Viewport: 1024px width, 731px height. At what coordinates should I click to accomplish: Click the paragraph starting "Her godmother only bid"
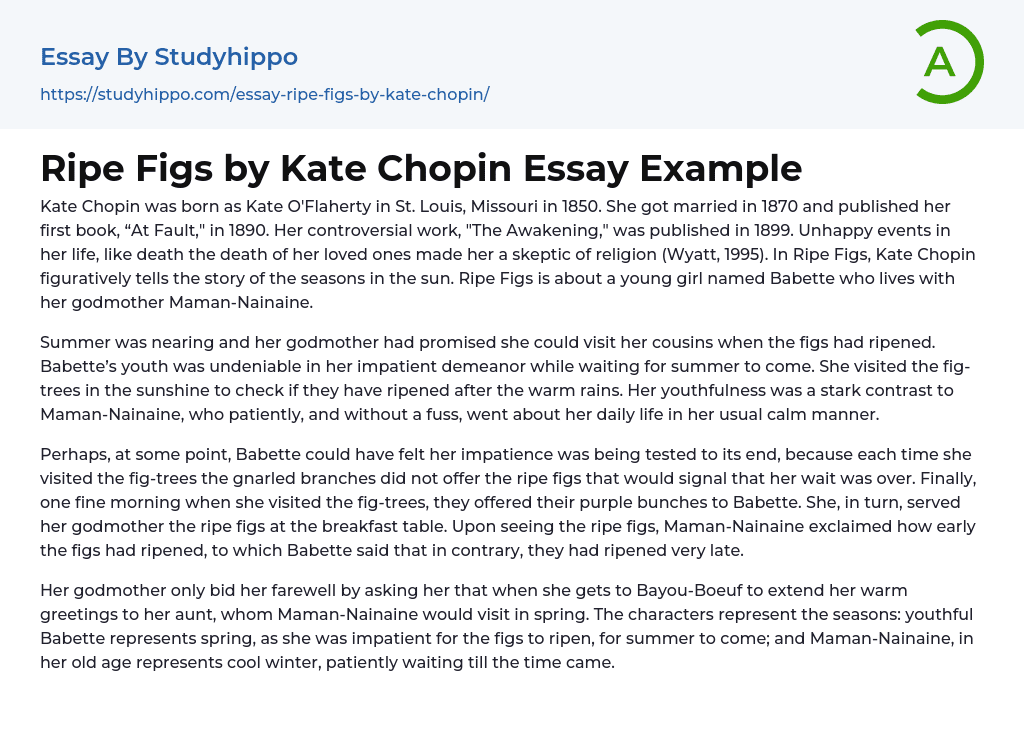508,626
